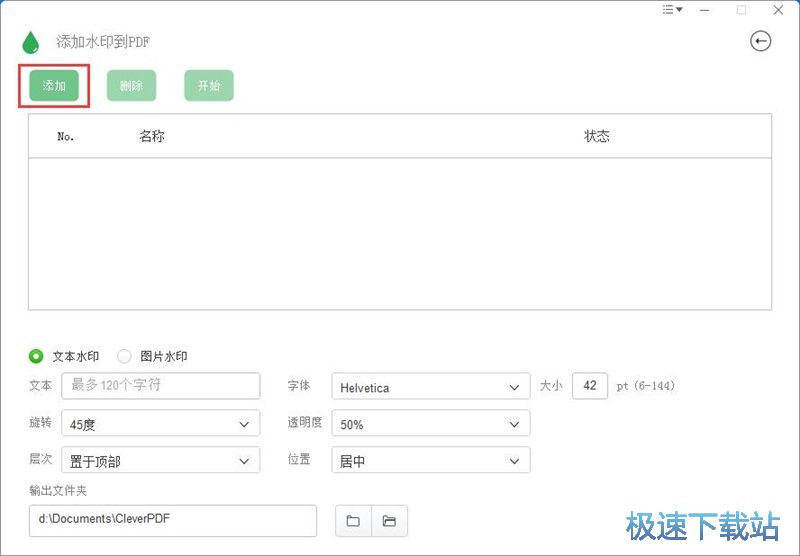800x556 pixels.
Task: Click the output path field d:\Documents\CleverPDF
Action: 173,521
